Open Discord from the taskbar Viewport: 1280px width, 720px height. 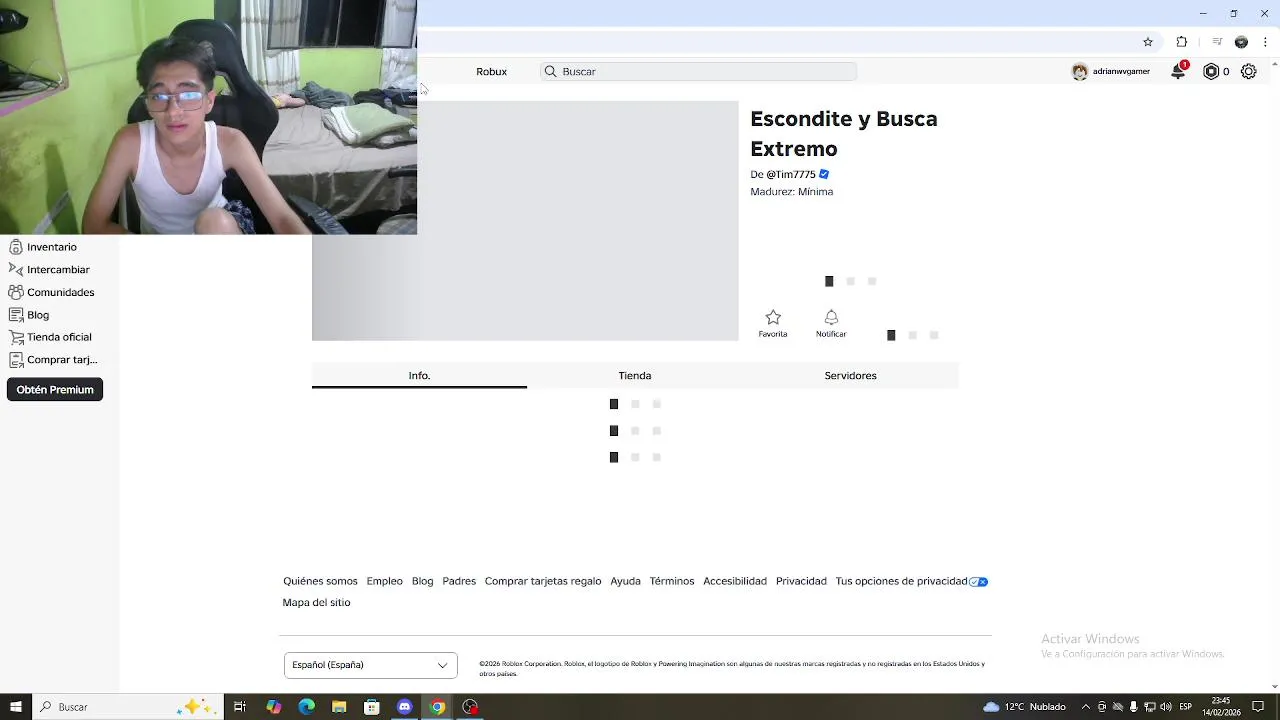pyautogui.click(x=404, y=707)
